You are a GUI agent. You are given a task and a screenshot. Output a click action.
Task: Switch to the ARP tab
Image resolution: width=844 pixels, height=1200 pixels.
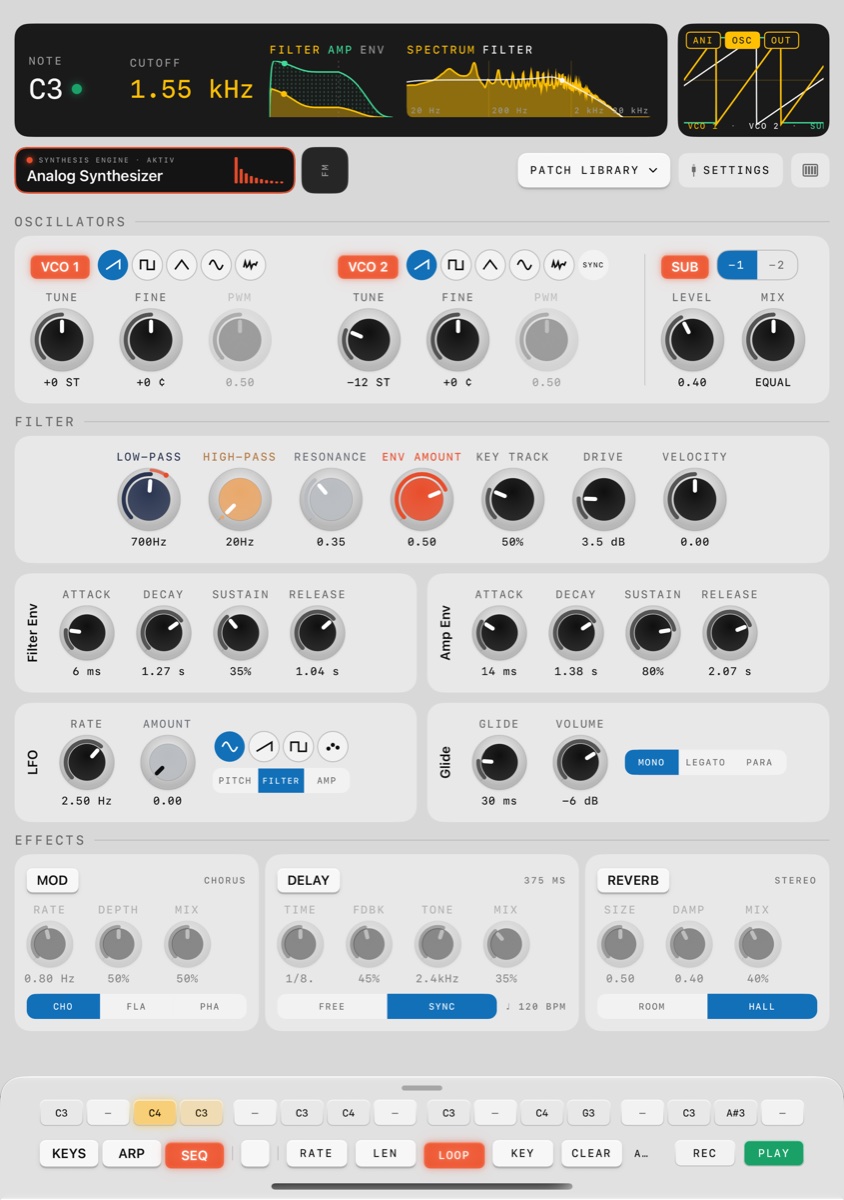(132, 1153)
